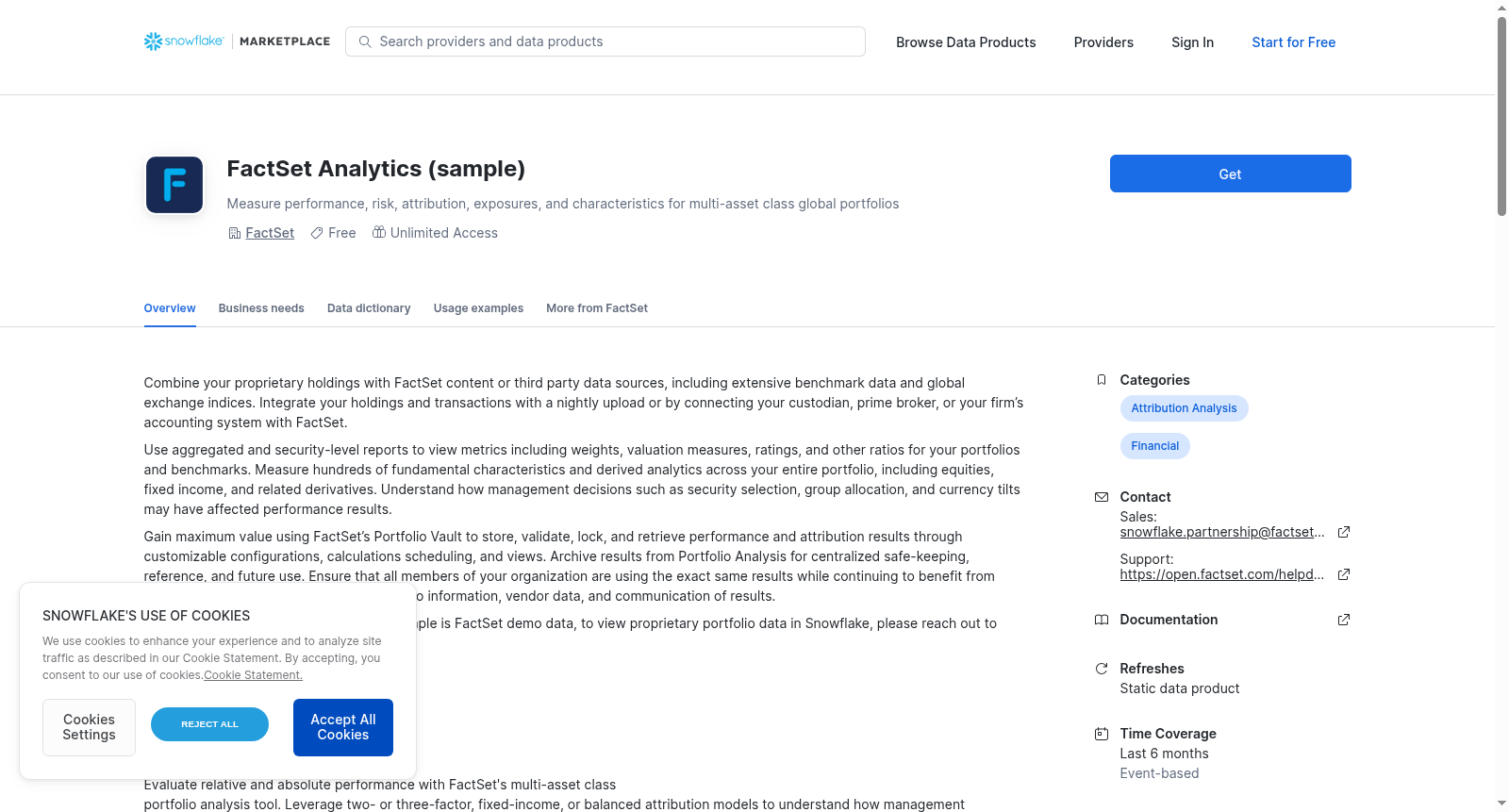1509x812 pixels.
Task: Open the Data dictionary tab
Action: [x=369, y=308]
